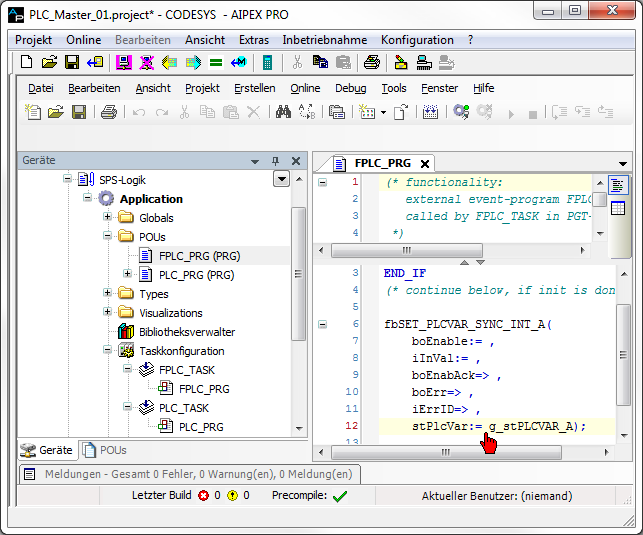Open the Geräte panel dropdown arrow

point(255,162)
